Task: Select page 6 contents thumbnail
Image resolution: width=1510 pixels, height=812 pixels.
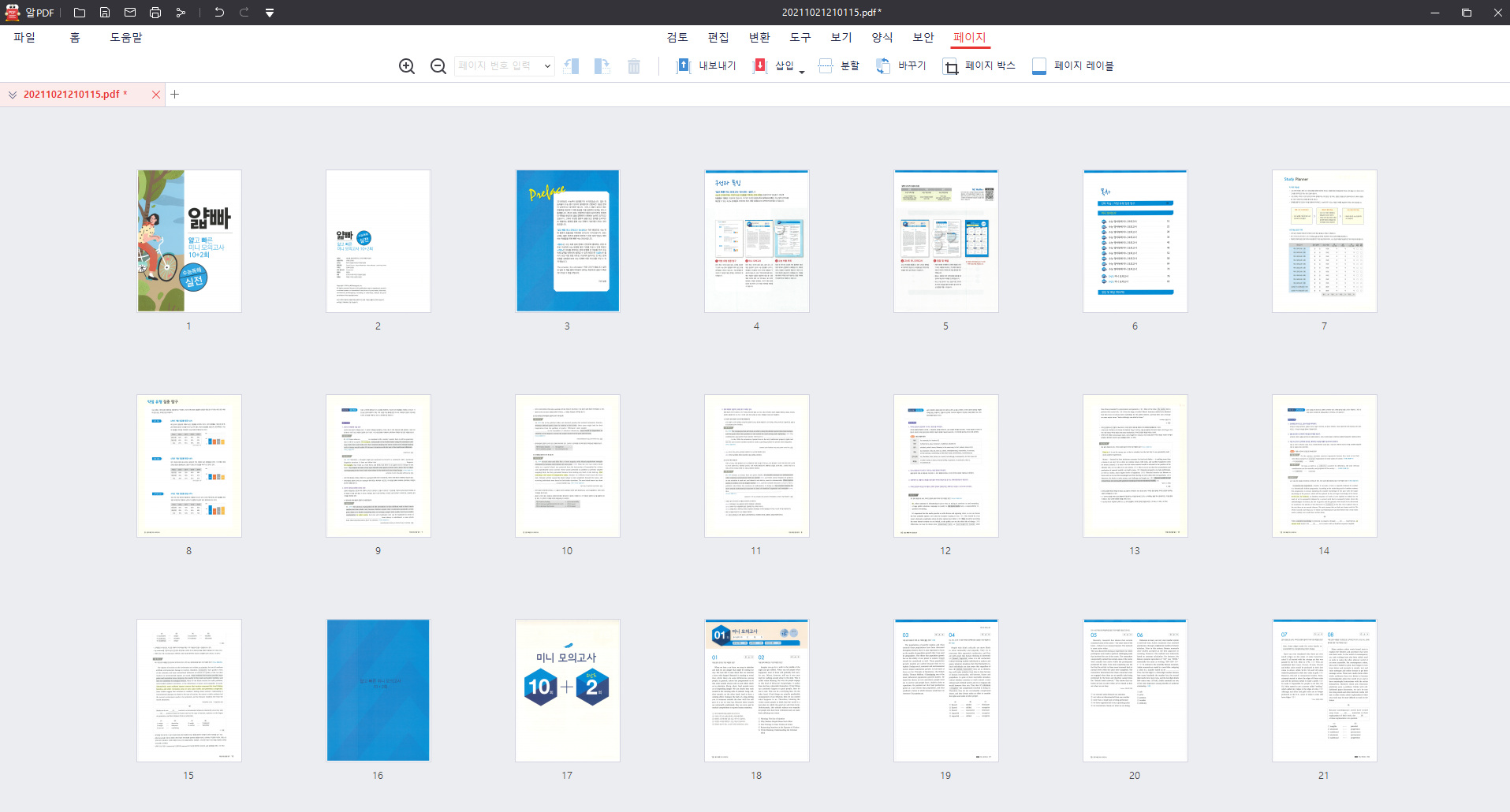Action: point(1135,241)
